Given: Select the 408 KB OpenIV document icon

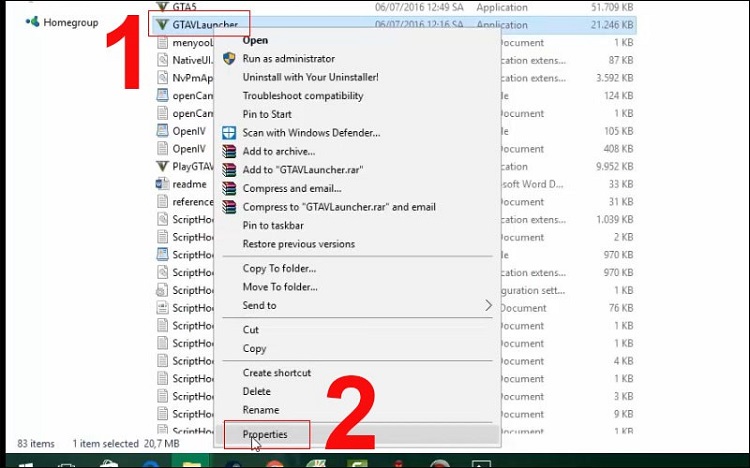Looking at the screenshot, I should pos(163,149).
